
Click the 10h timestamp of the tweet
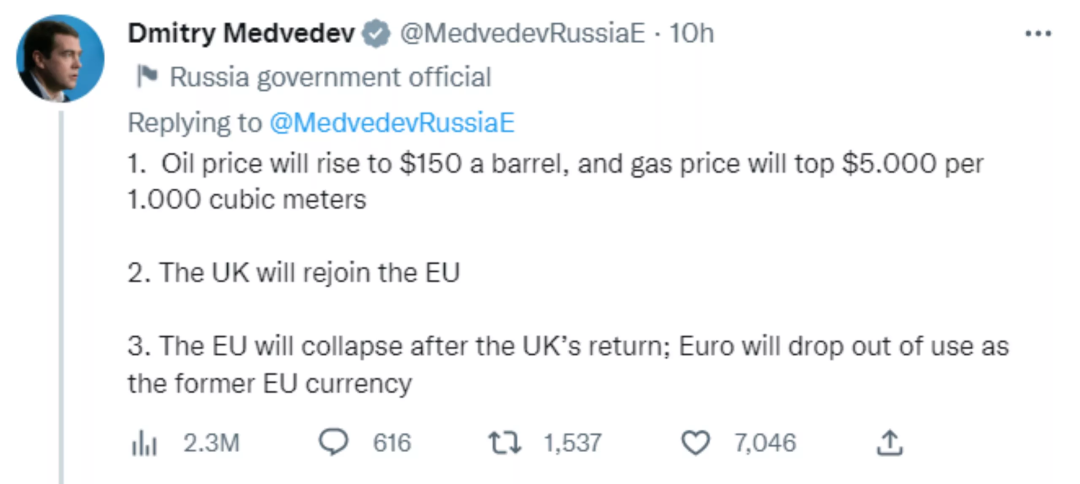(692, 33)
